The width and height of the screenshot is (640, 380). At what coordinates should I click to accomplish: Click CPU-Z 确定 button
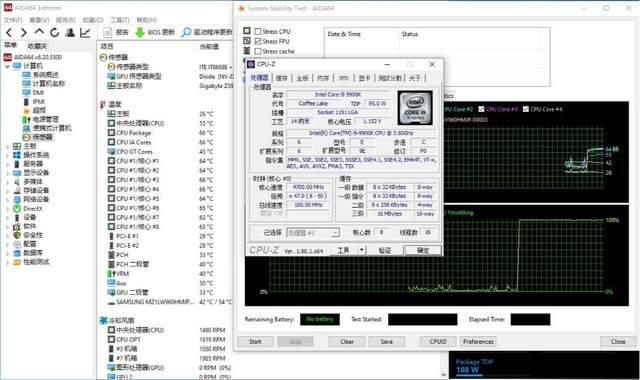(423, 250)
